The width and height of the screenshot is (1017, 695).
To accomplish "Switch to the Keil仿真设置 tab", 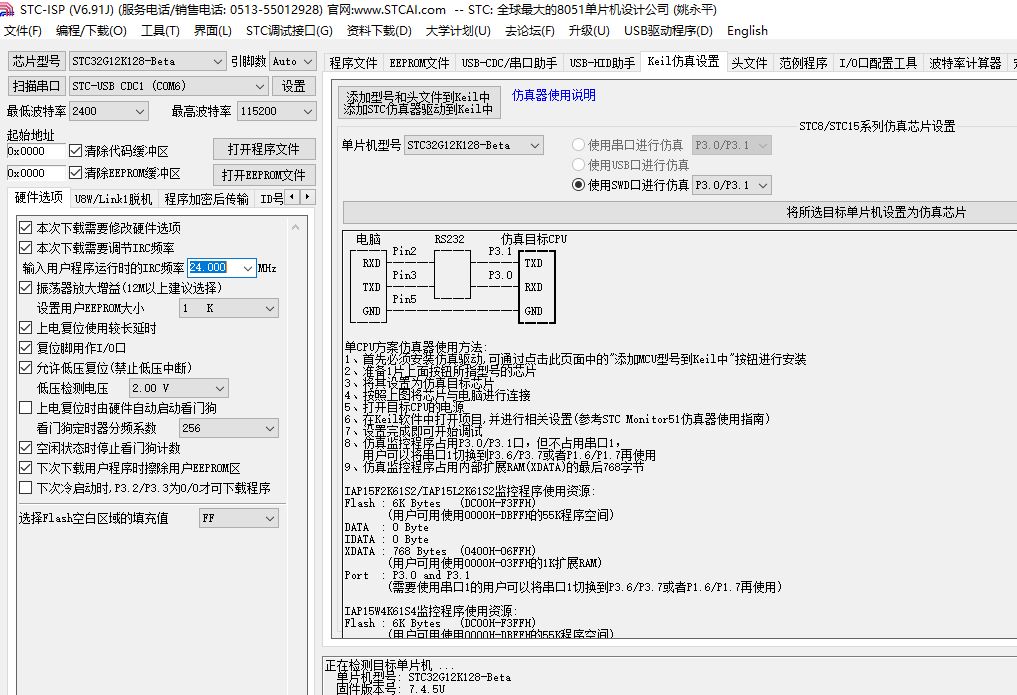I will point(684,61).
